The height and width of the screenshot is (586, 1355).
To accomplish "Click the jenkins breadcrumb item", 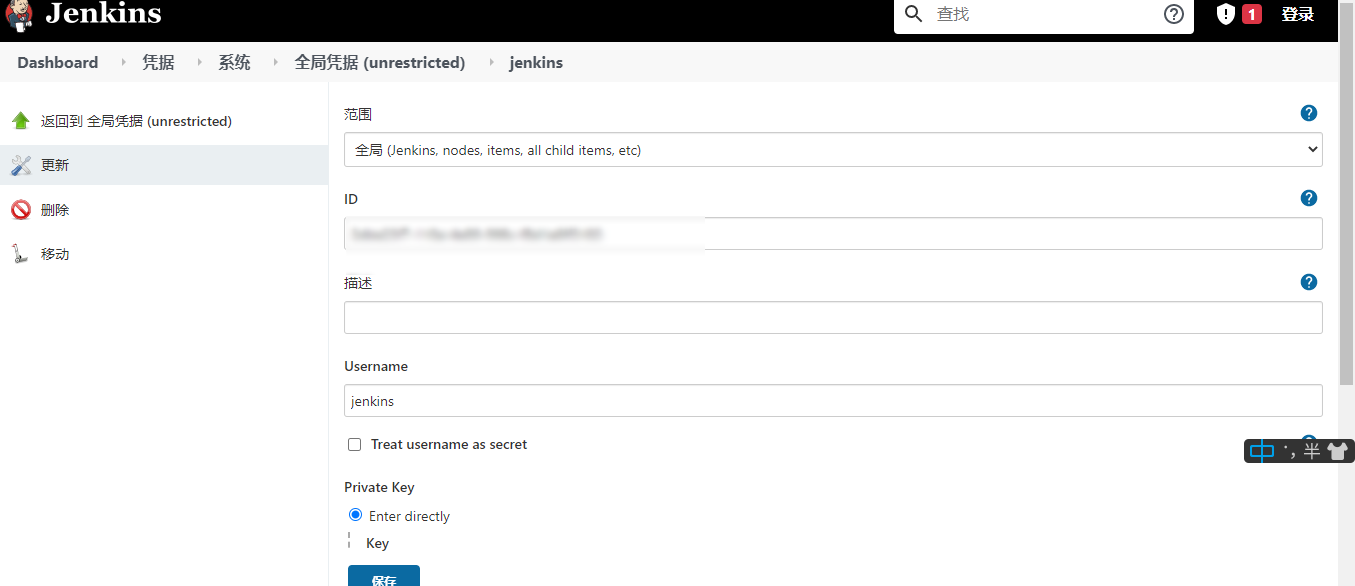I will [x=536, y=62].
